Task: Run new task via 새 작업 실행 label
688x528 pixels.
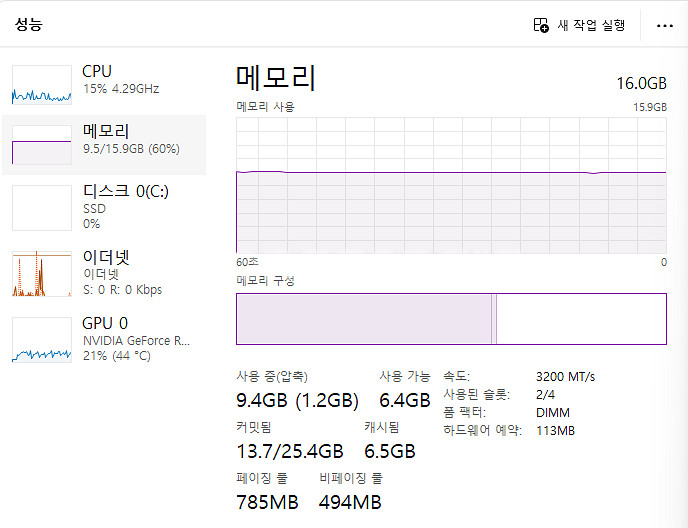Action: (591, 25)
